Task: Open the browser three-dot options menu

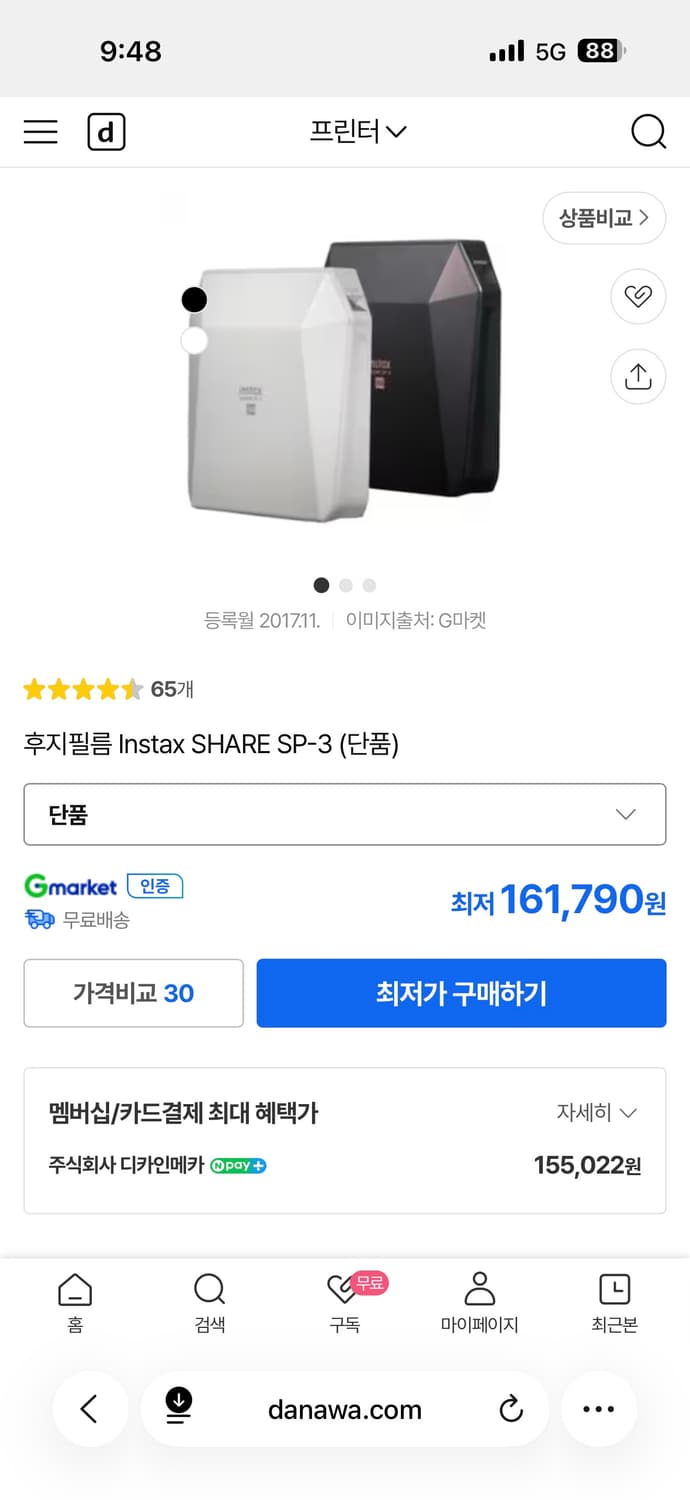Action: (x=598, y=1409)
